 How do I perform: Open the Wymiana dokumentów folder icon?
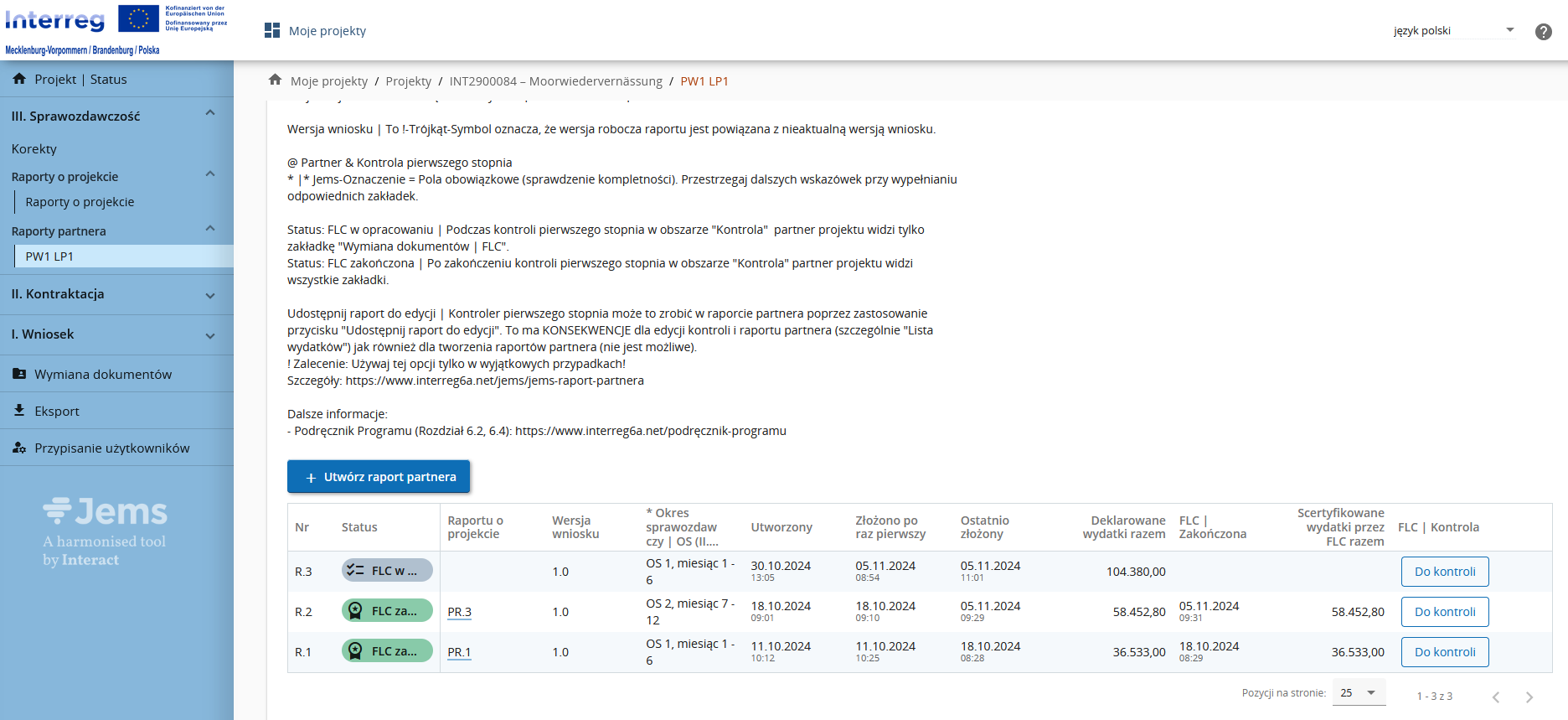[19, 374]
